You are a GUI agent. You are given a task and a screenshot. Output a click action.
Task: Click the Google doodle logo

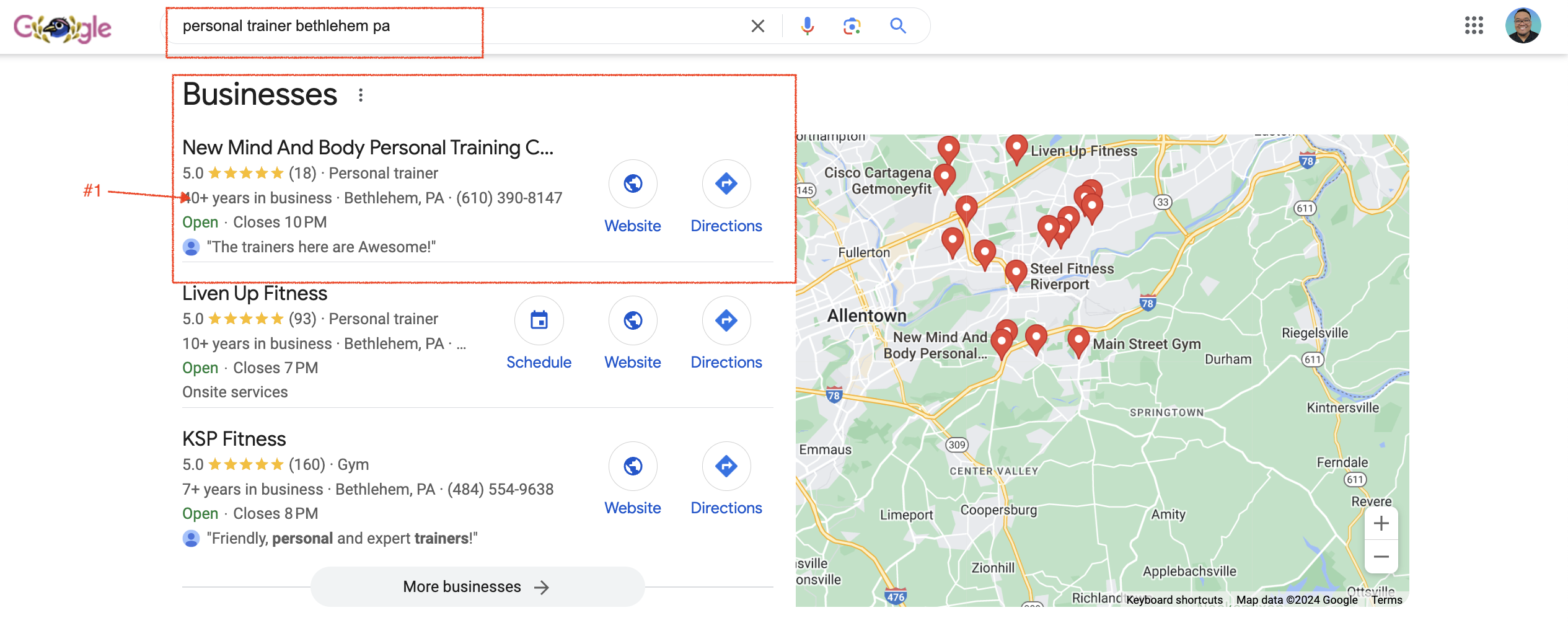click(62, 27)
